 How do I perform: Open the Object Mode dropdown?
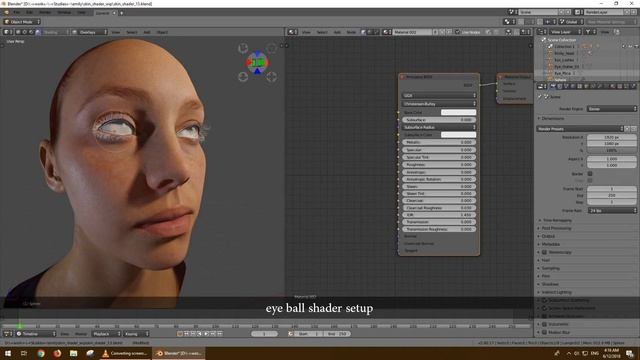(22, 22)
